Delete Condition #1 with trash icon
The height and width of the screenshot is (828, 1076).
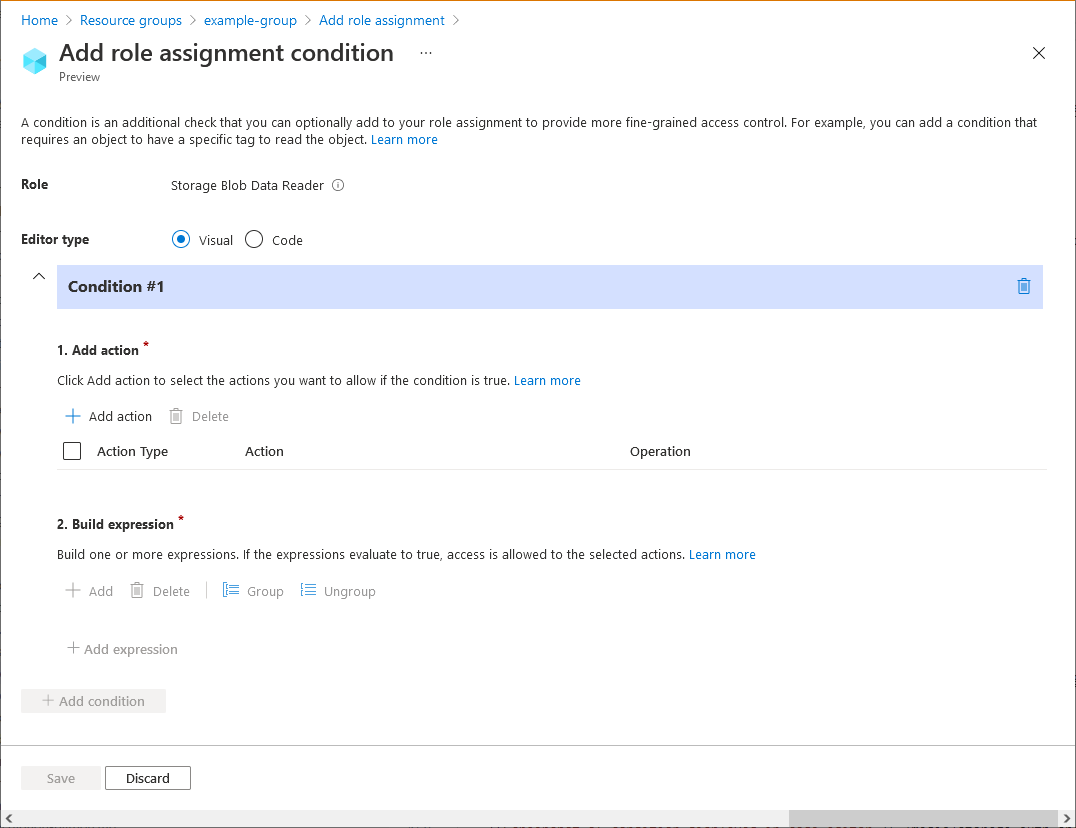coord(1023,286)
